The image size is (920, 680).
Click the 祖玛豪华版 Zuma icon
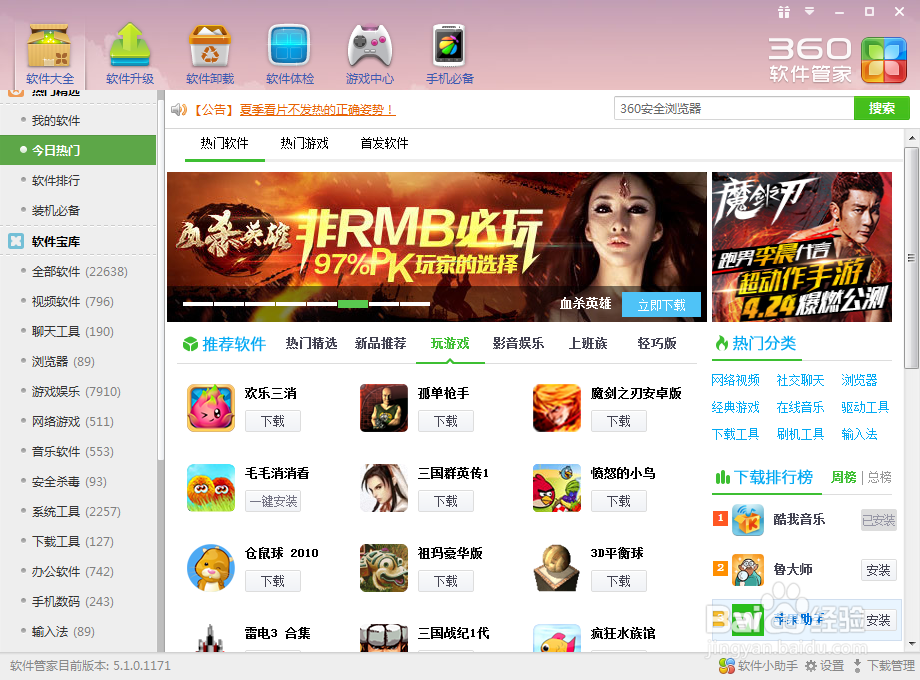[x=384, y=567]
